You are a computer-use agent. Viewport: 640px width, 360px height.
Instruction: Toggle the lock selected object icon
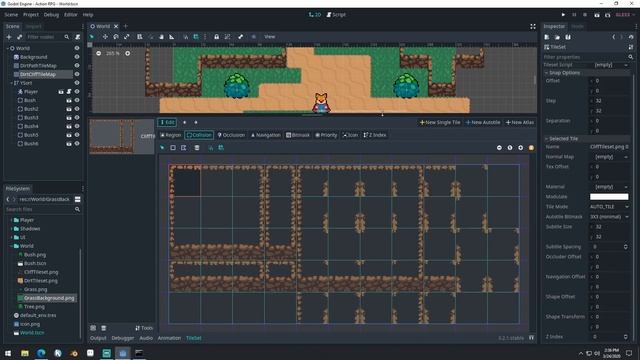(x=216, y=37)
